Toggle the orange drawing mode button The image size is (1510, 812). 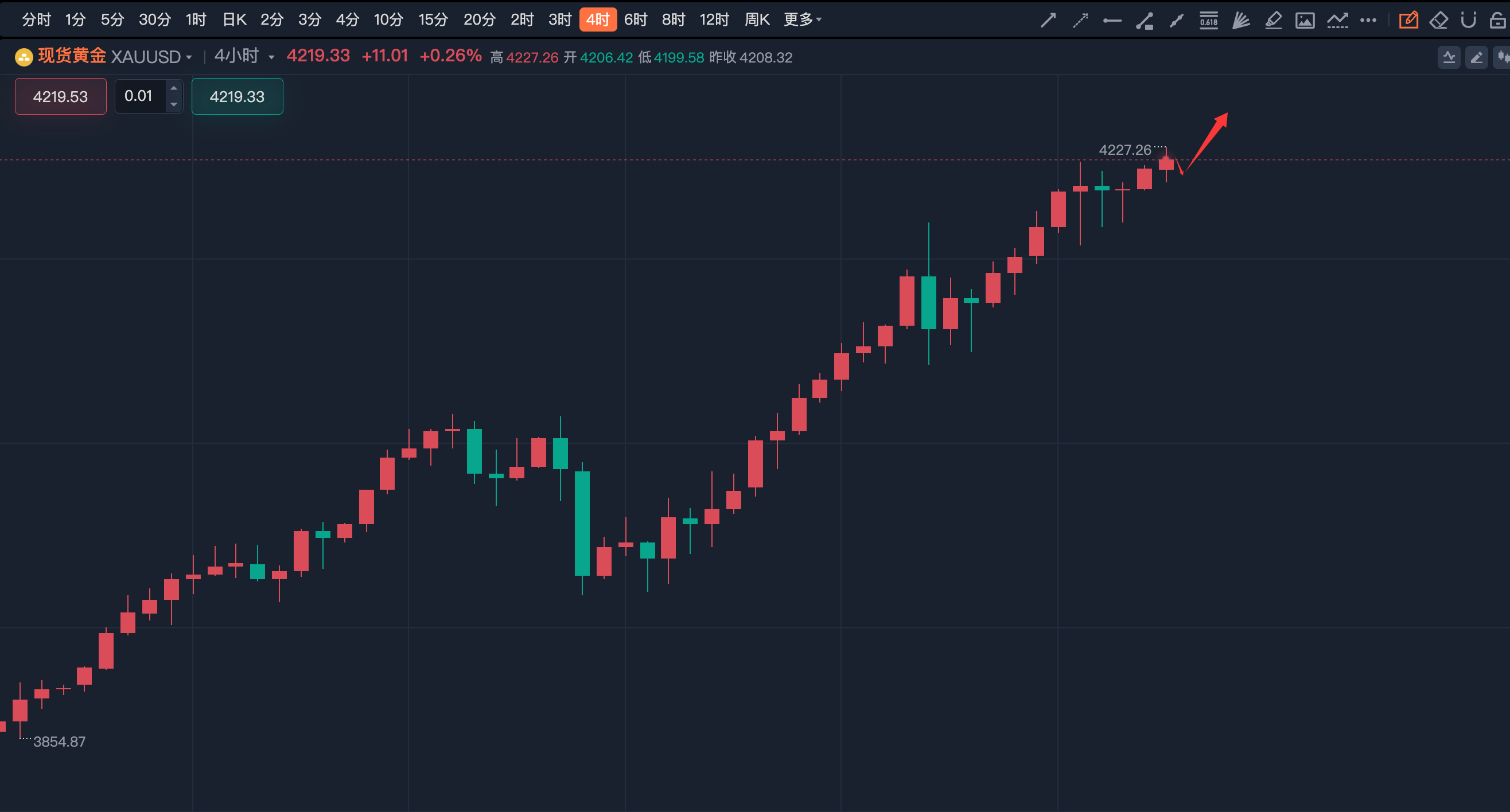(x=1408, y=21)
